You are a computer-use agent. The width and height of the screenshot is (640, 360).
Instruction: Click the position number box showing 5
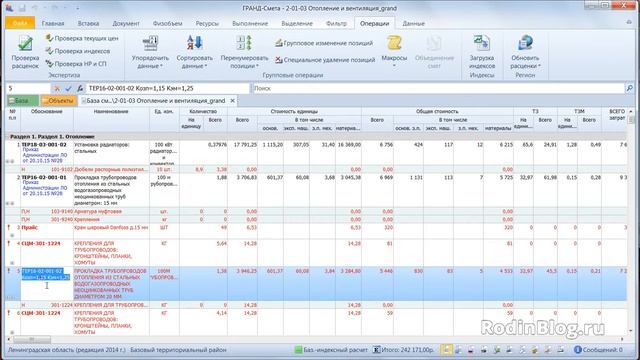coord(28,88)
